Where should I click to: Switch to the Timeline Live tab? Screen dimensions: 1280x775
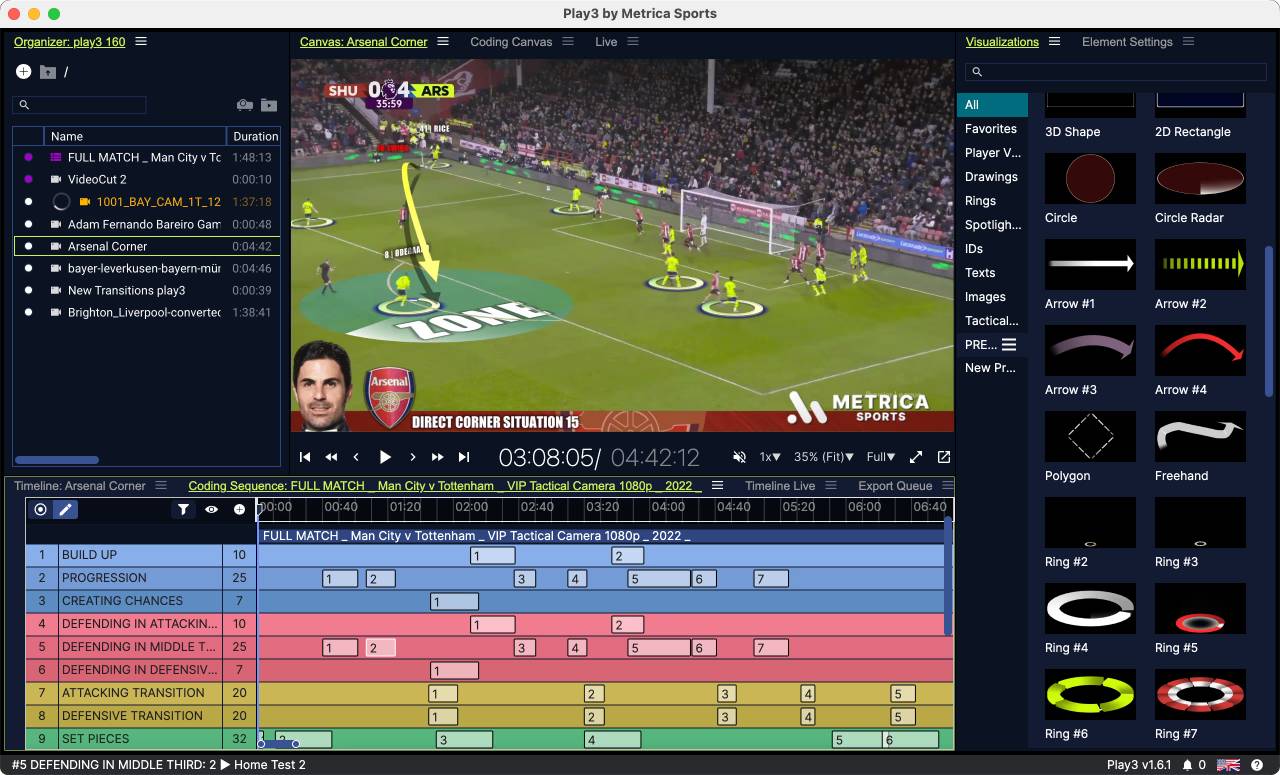[780, 486]
